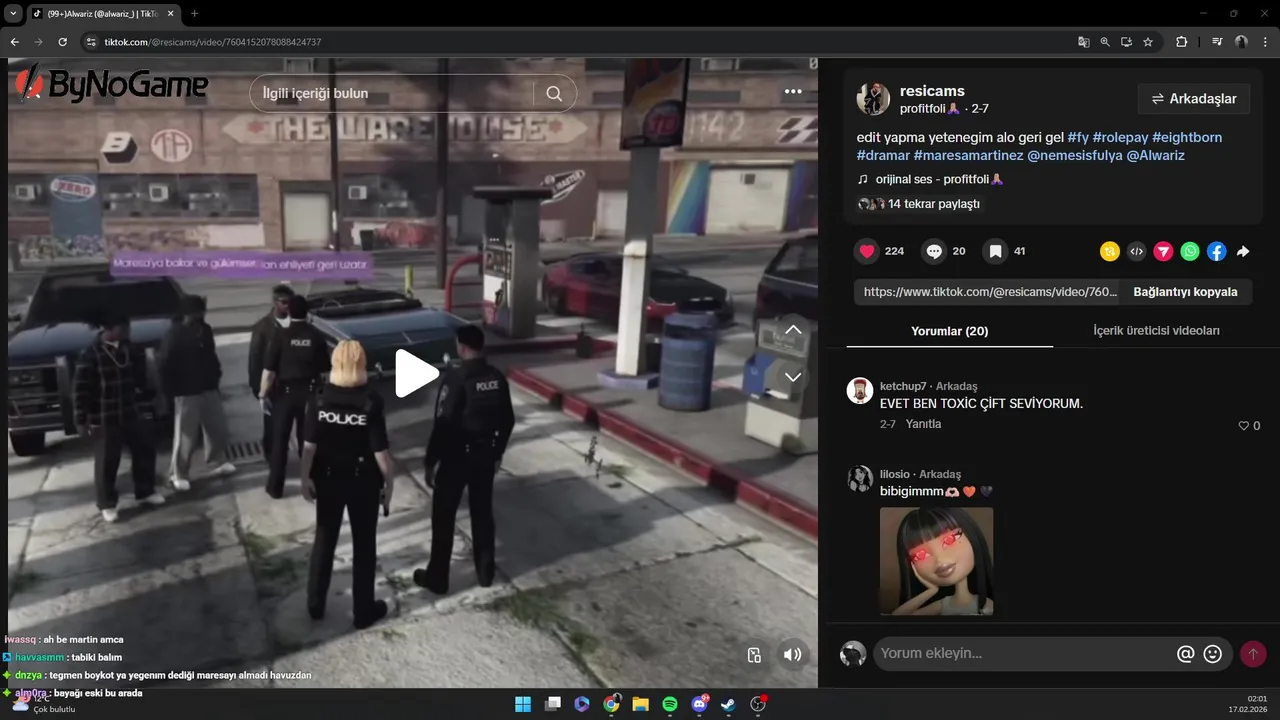Open the Chrome profile avatar
Viewport: 1280px width, 720px height.
tap(1241, 42)
